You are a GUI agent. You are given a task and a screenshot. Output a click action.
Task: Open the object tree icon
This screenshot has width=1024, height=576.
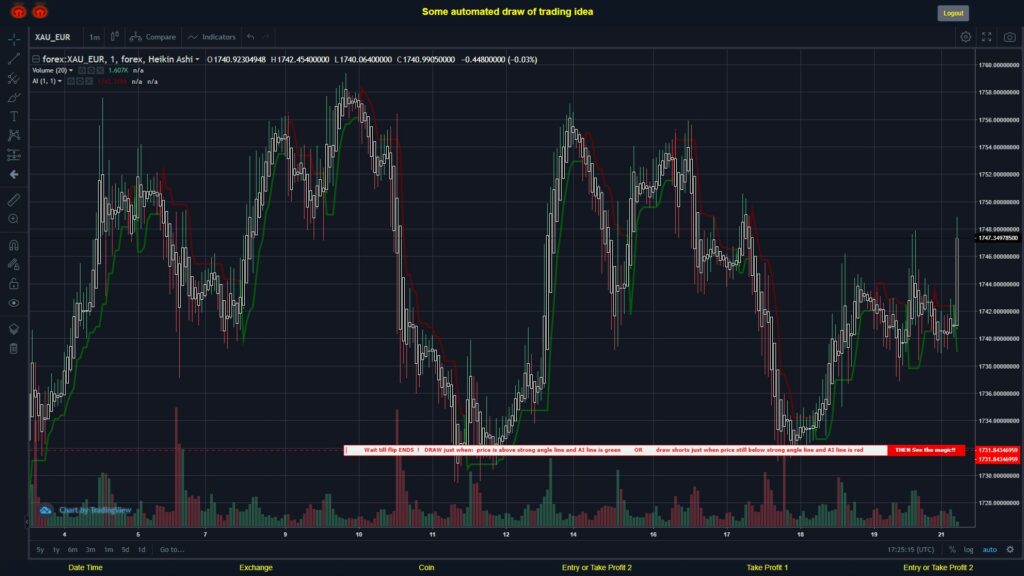14,329
